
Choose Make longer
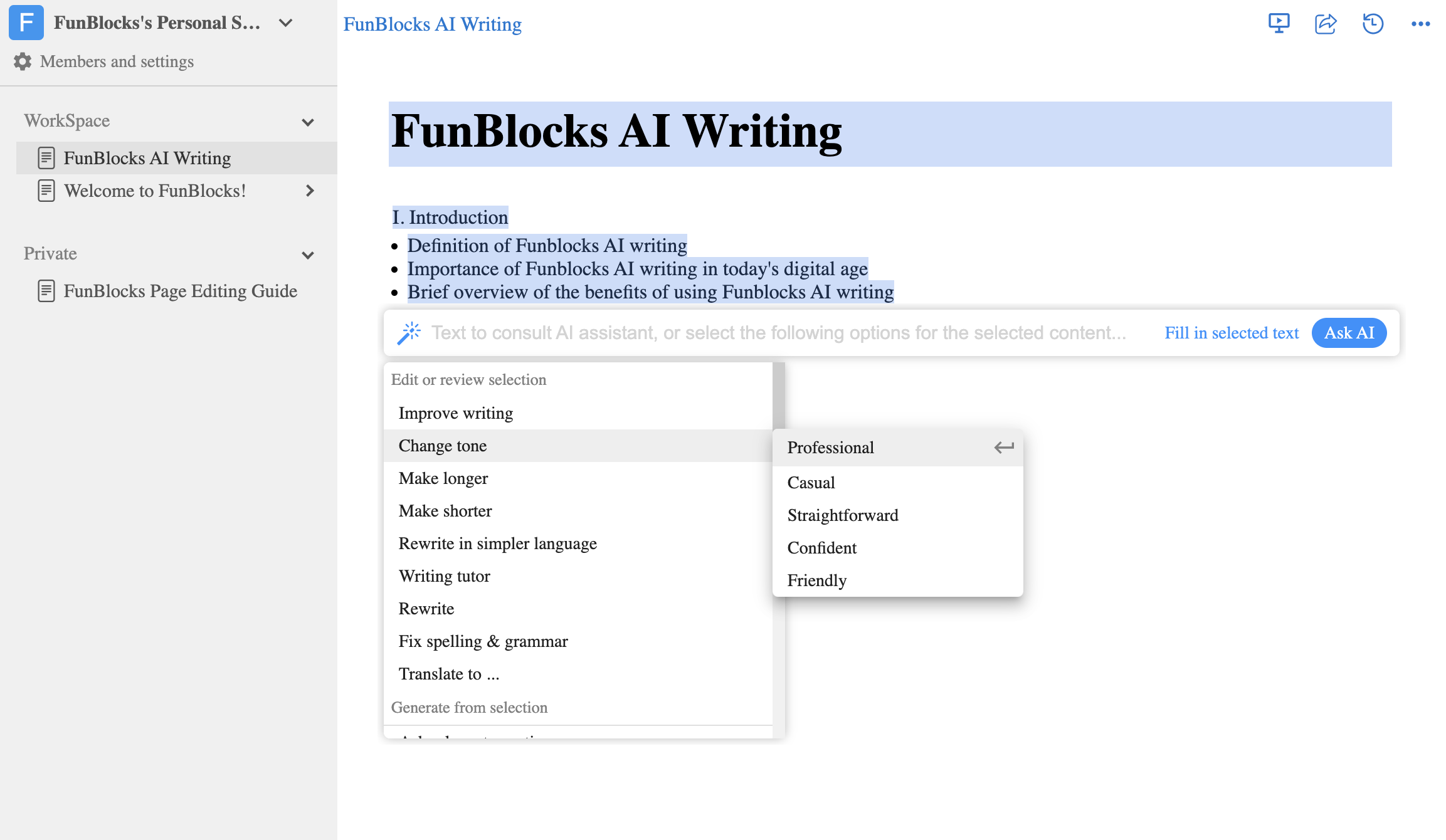click(578, 478)
